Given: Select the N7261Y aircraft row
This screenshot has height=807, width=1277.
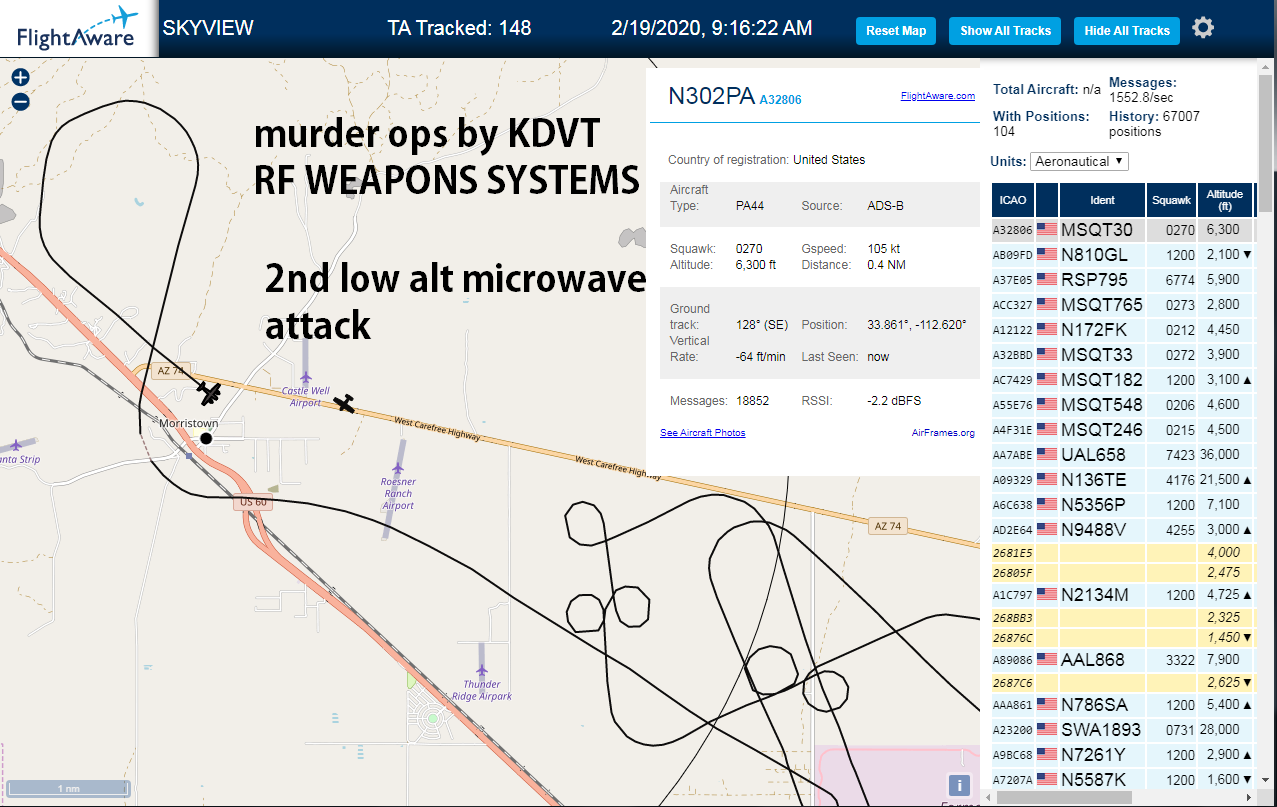Looking at the screenshot, I should (x=1122, y=755).
